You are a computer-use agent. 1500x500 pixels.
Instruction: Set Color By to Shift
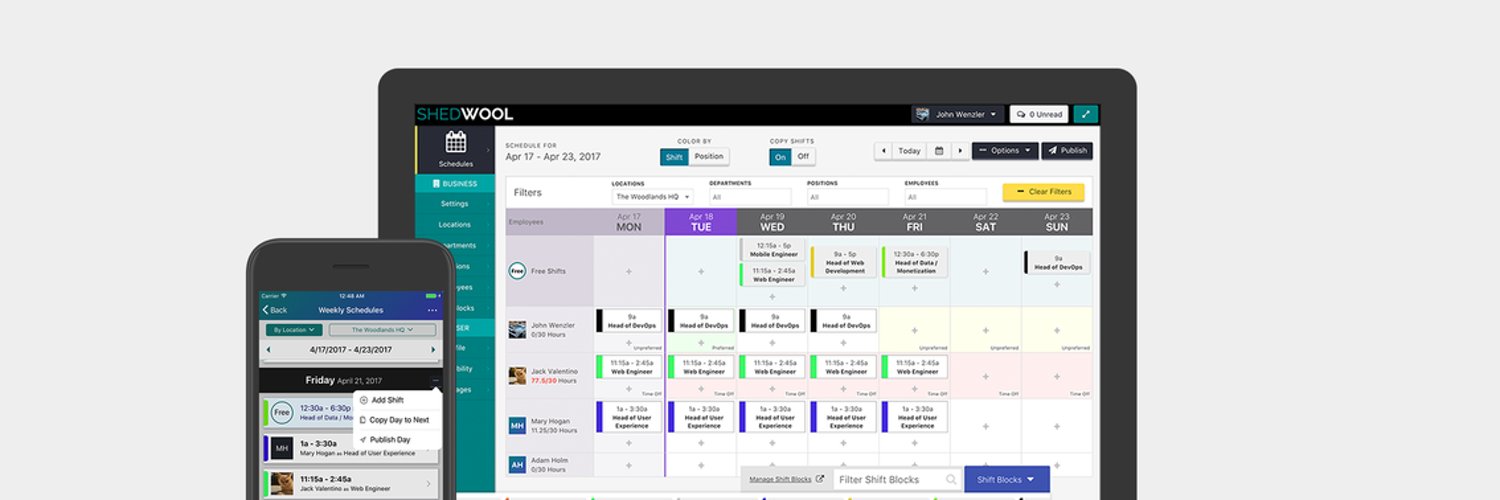(674, 157)
